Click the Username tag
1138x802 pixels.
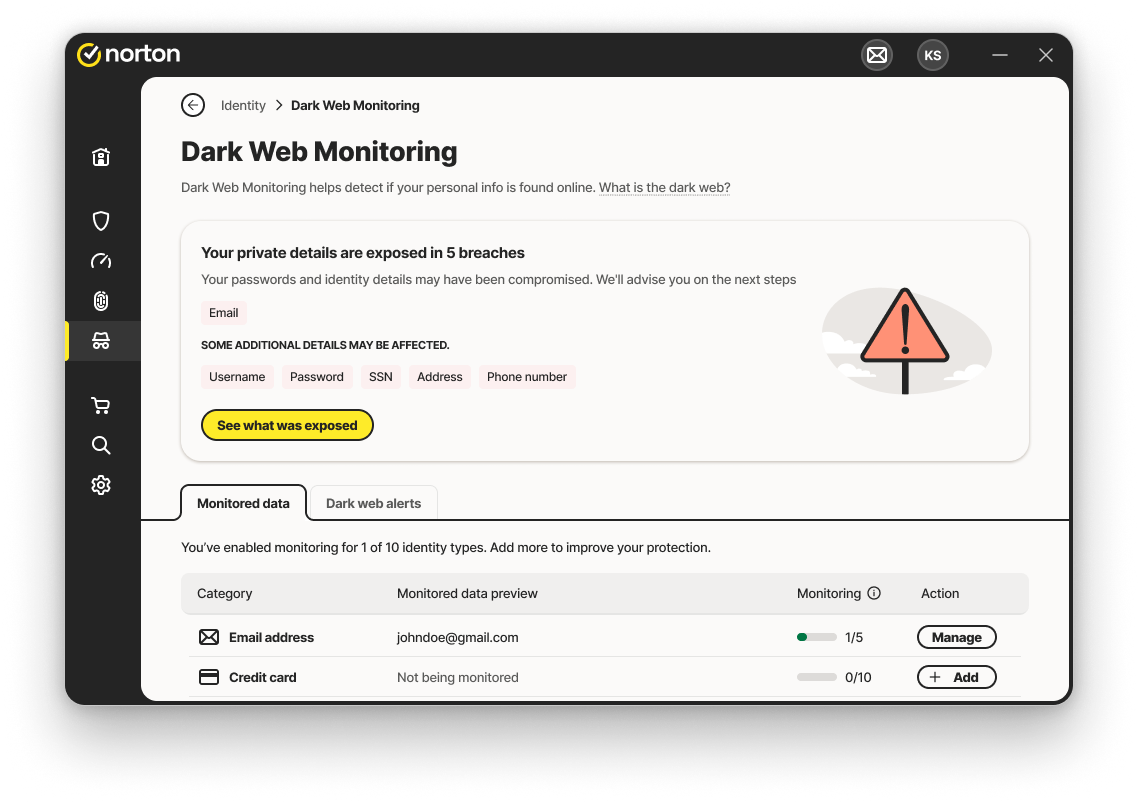tap(237, 377)
